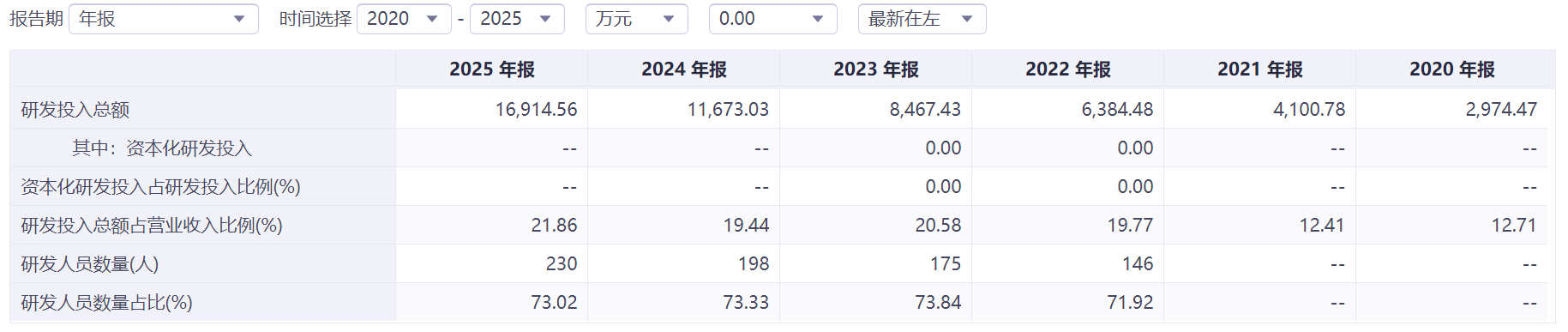Click the arrow icon beside 2020
This screenshot has width=1568, height=332.
pos(432,19)
